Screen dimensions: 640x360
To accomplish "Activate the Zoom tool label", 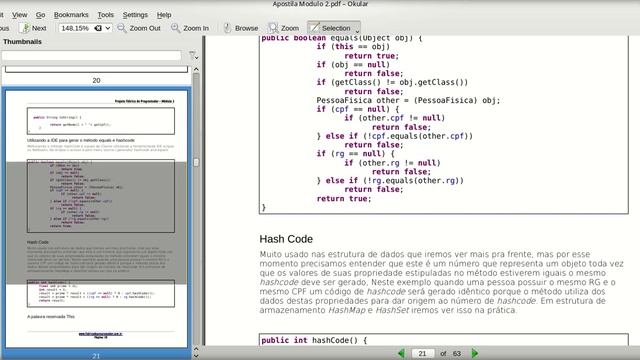I will click(x=290, y=28).
